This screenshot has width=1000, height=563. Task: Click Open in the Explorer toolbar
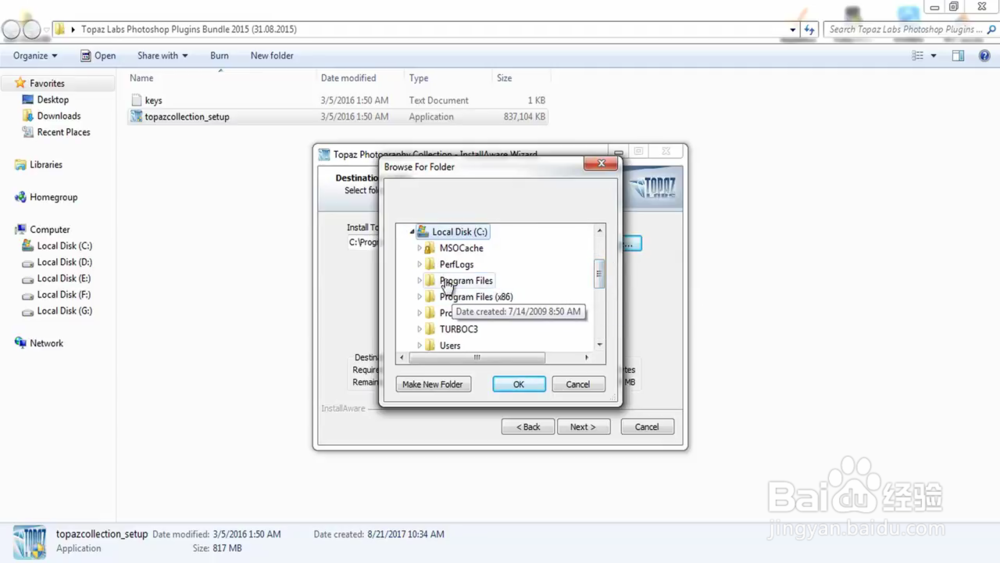click(98, 55)
